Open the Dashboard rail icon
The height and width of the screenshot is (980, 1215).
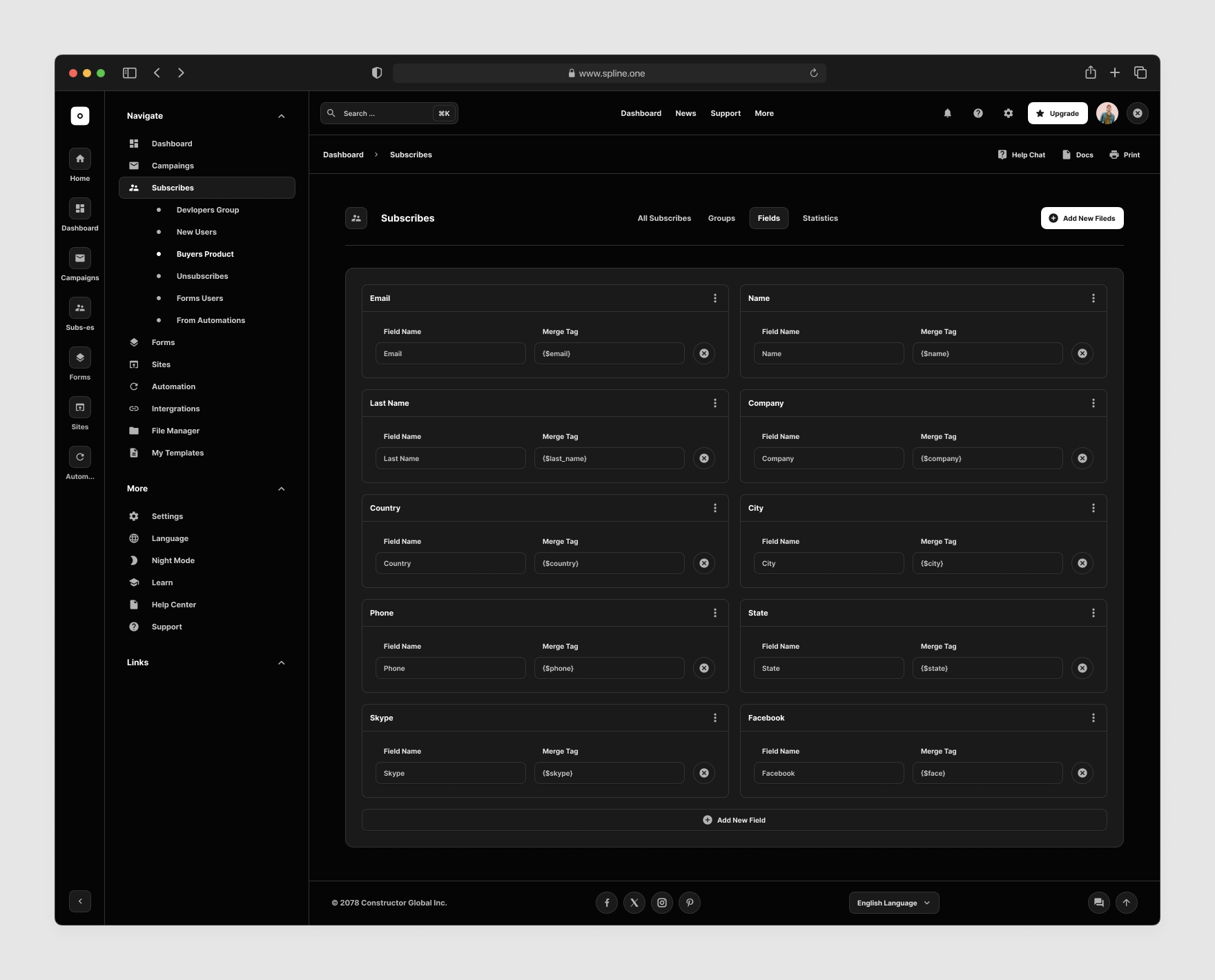[x=80, y=208]
